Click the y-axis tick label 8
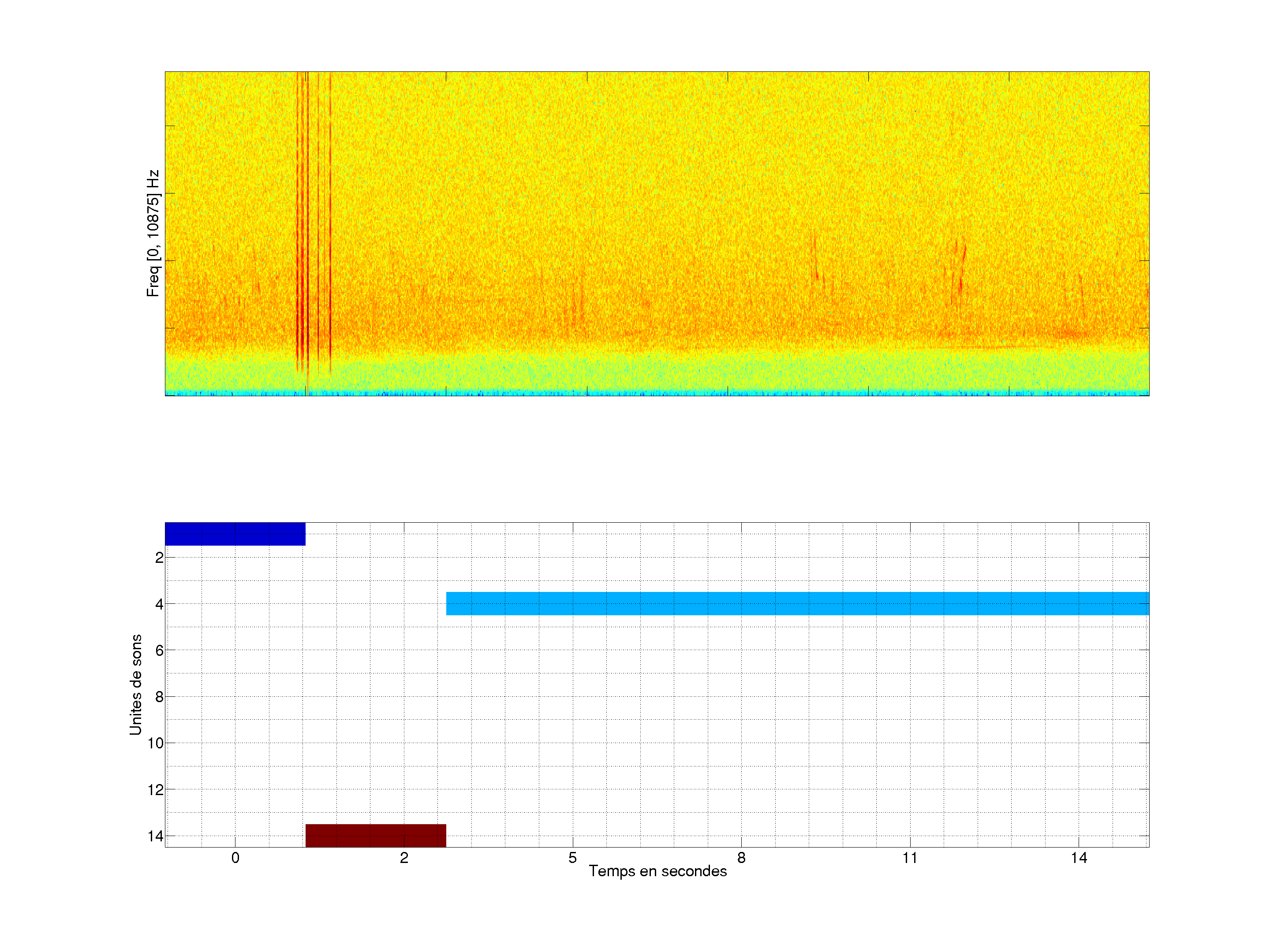Viewport: 1270px width, 952px height. pyautogui.click(x=159, y=697)
